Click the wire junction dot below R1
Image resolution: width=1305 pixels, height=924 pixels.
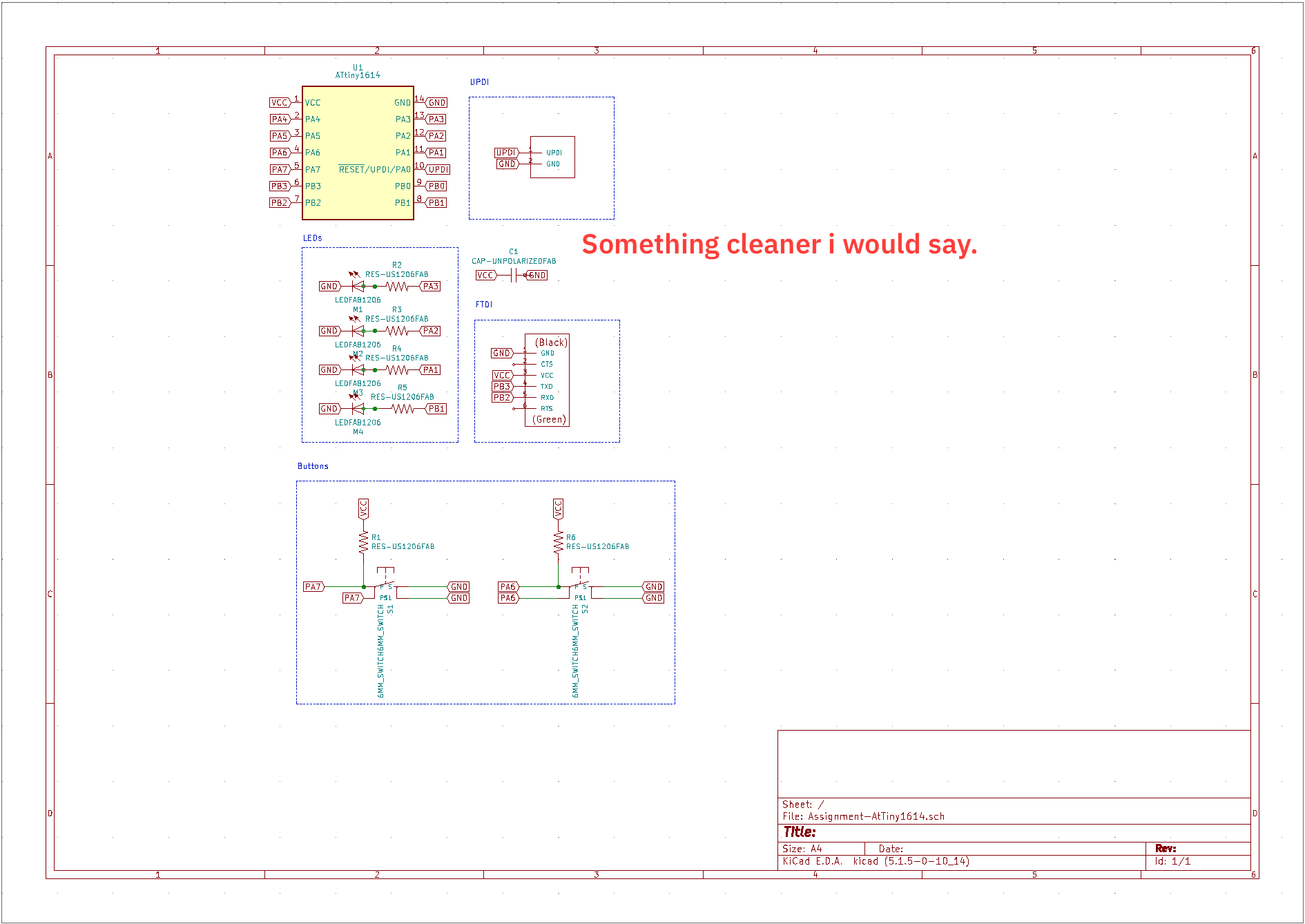pos(364,587)
